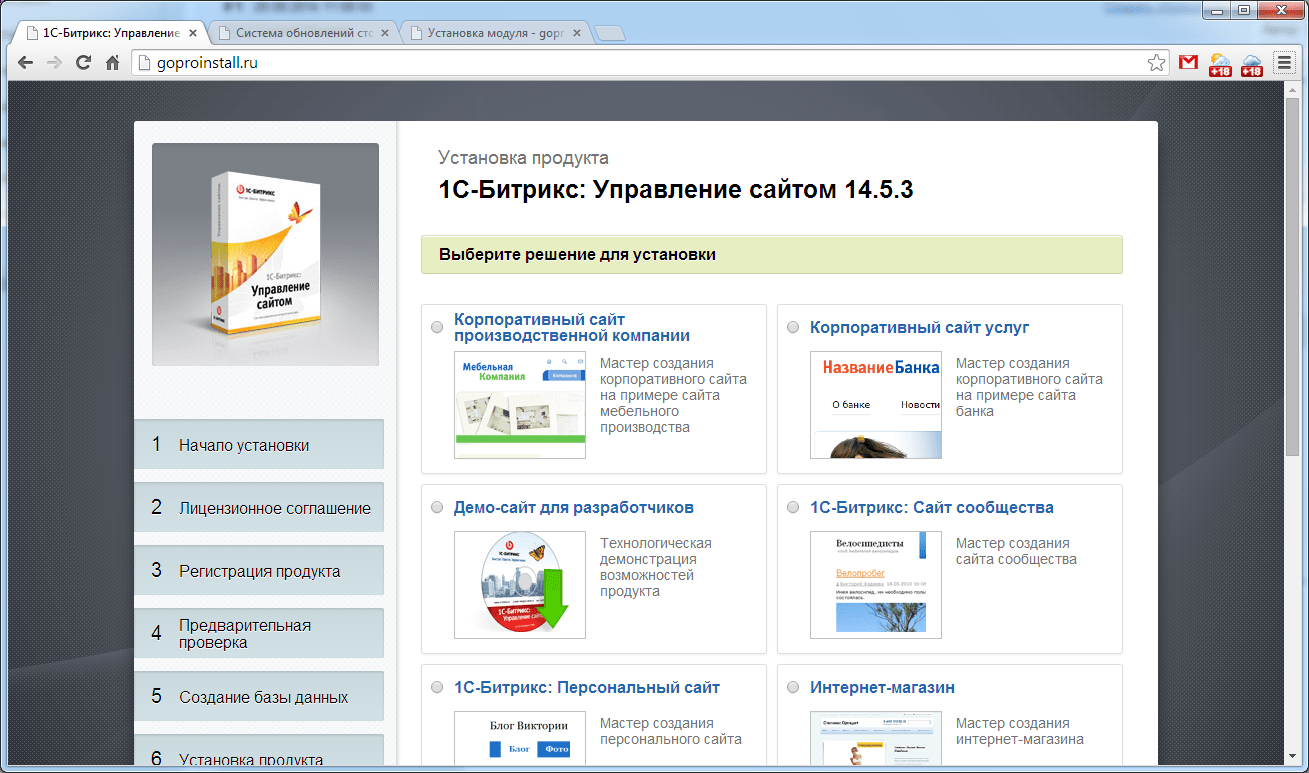Viewport: 1309px width, 773px height.
Task: Select Корпоративный сайт услуг radio button
Action: 793,327
